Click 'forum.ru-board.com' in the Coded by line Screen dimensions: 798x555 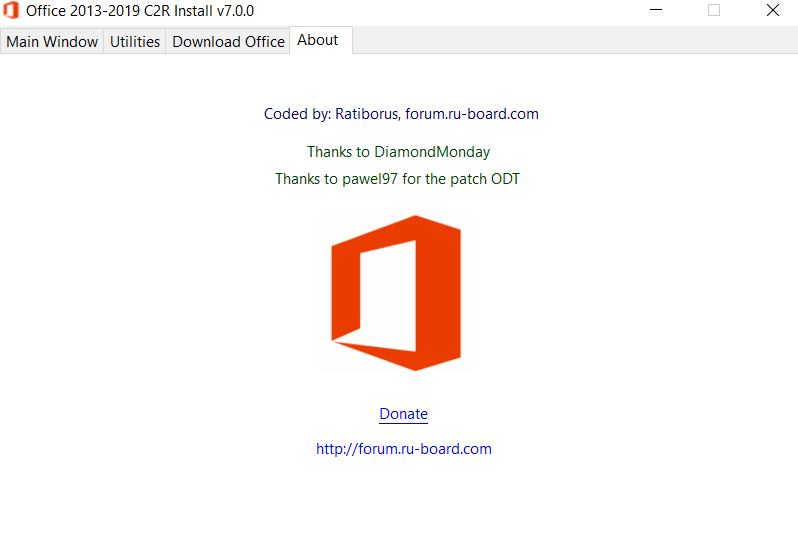472,114
